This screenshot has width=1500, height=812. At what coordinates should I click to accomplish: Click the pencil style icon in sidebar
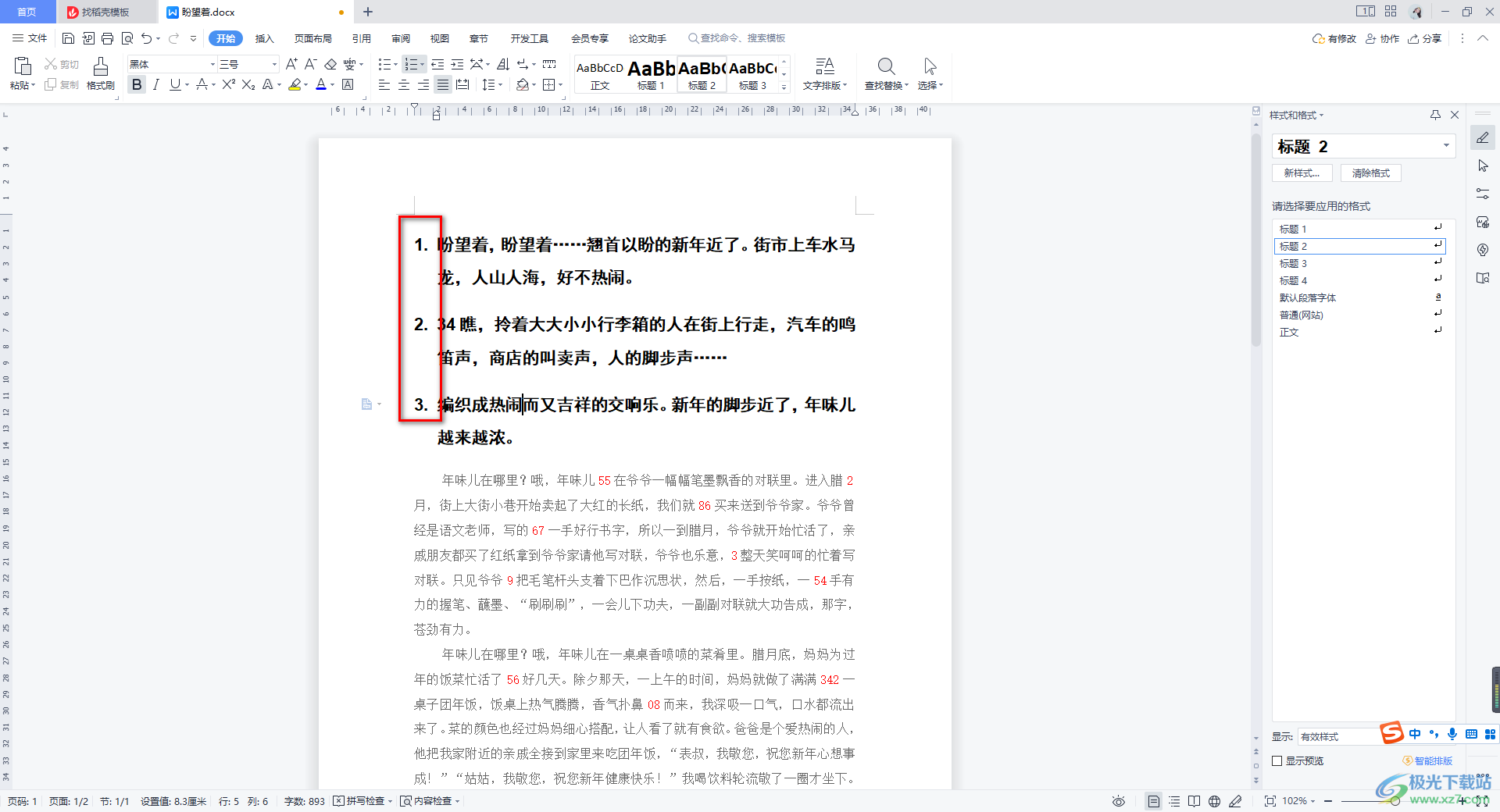(x=1483, y=138)
